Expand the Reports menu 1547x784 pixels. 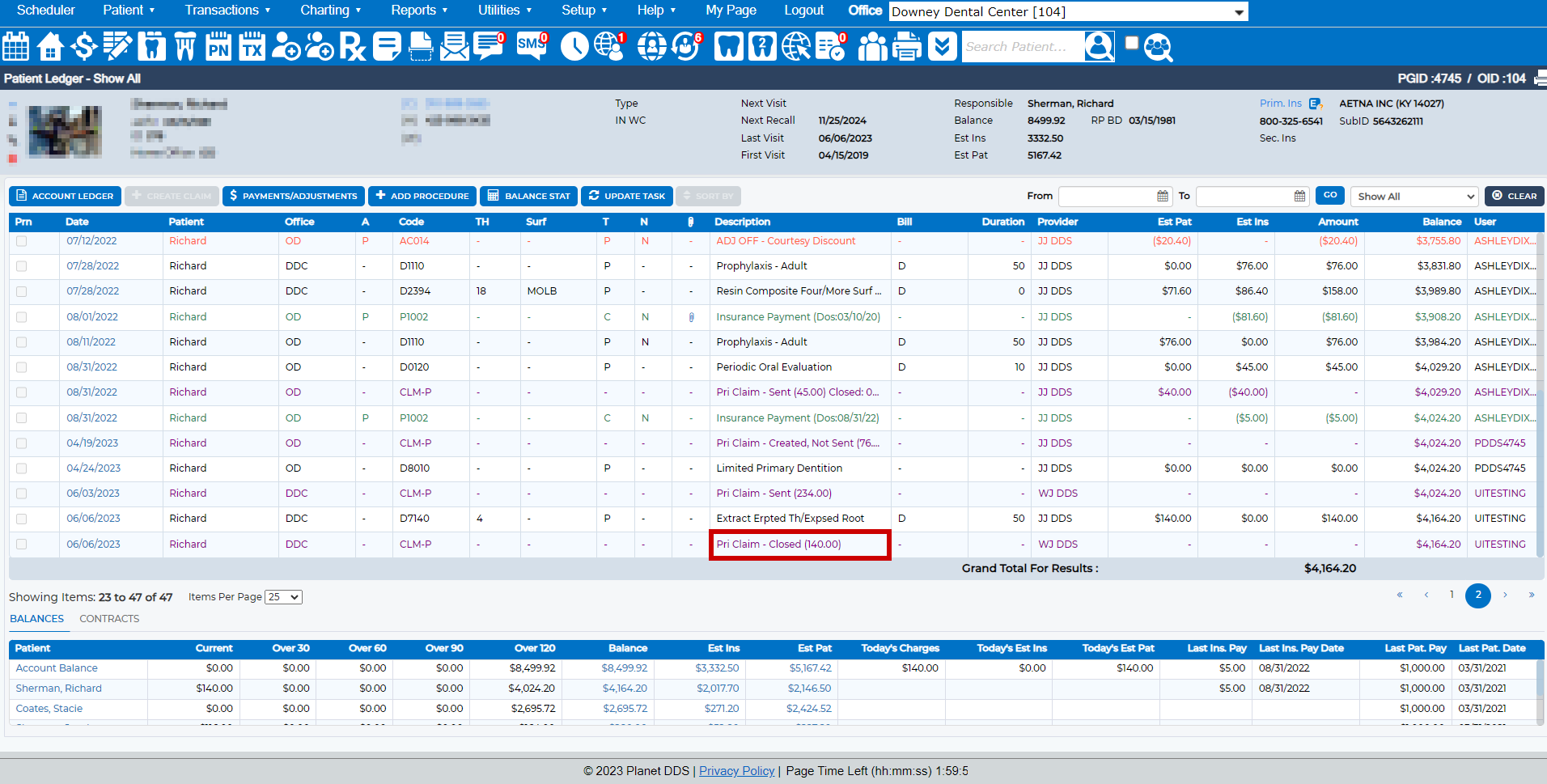click(x=419, y=11)
